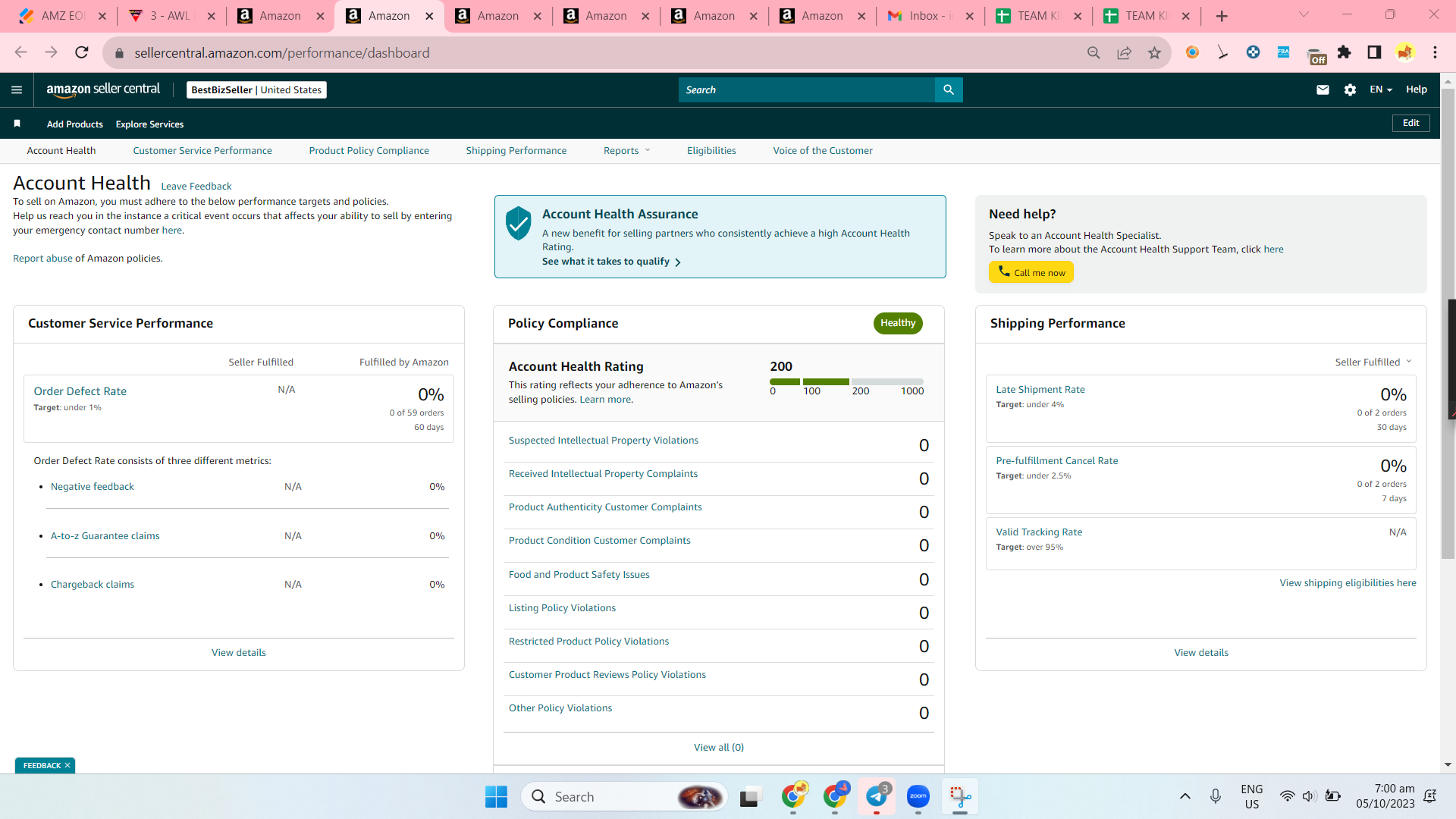Click the Account Health Assurance shield icon
Screen dimensions: 1456x819
pos(519,223)
